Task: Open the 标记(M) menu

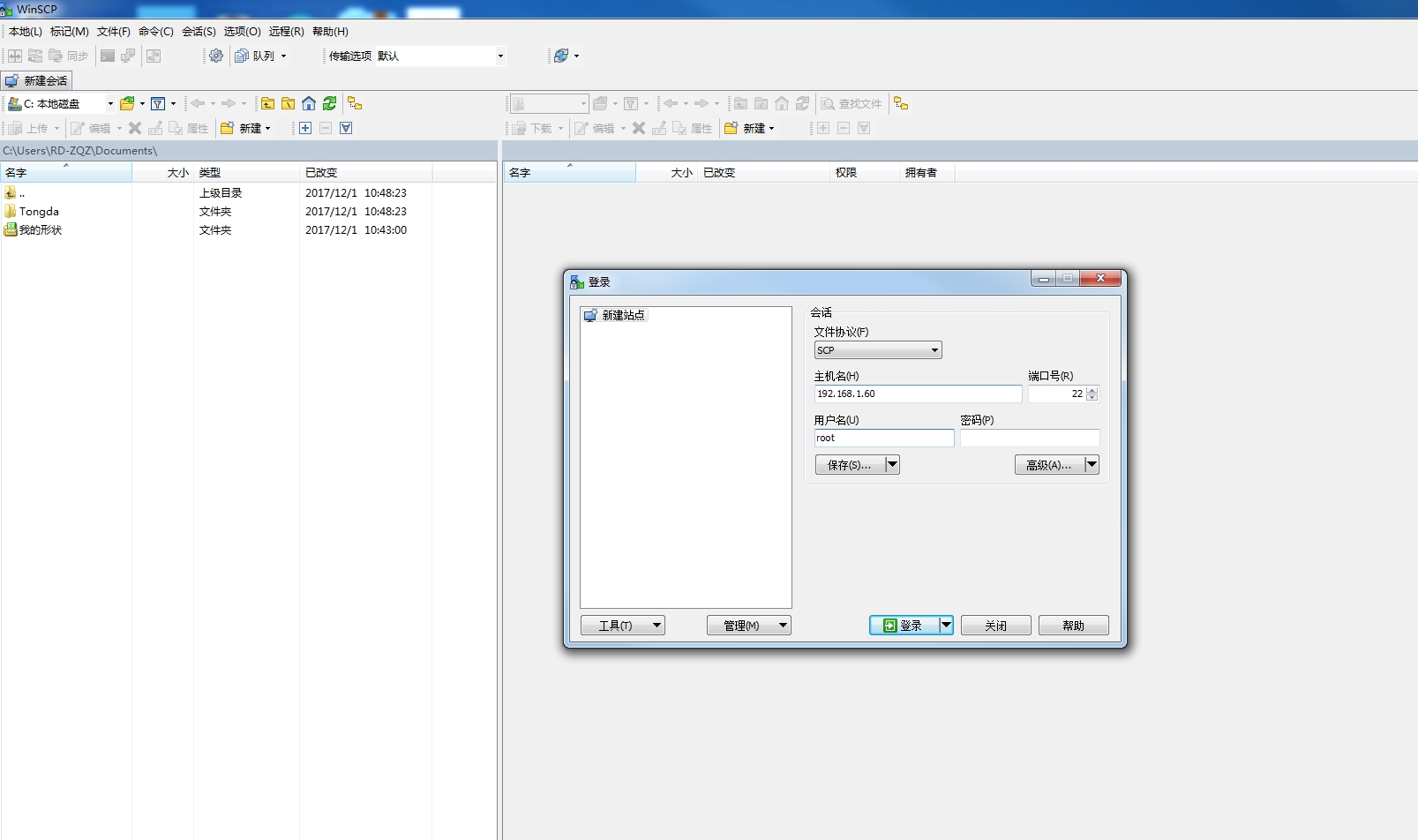Action: [70, 32]
